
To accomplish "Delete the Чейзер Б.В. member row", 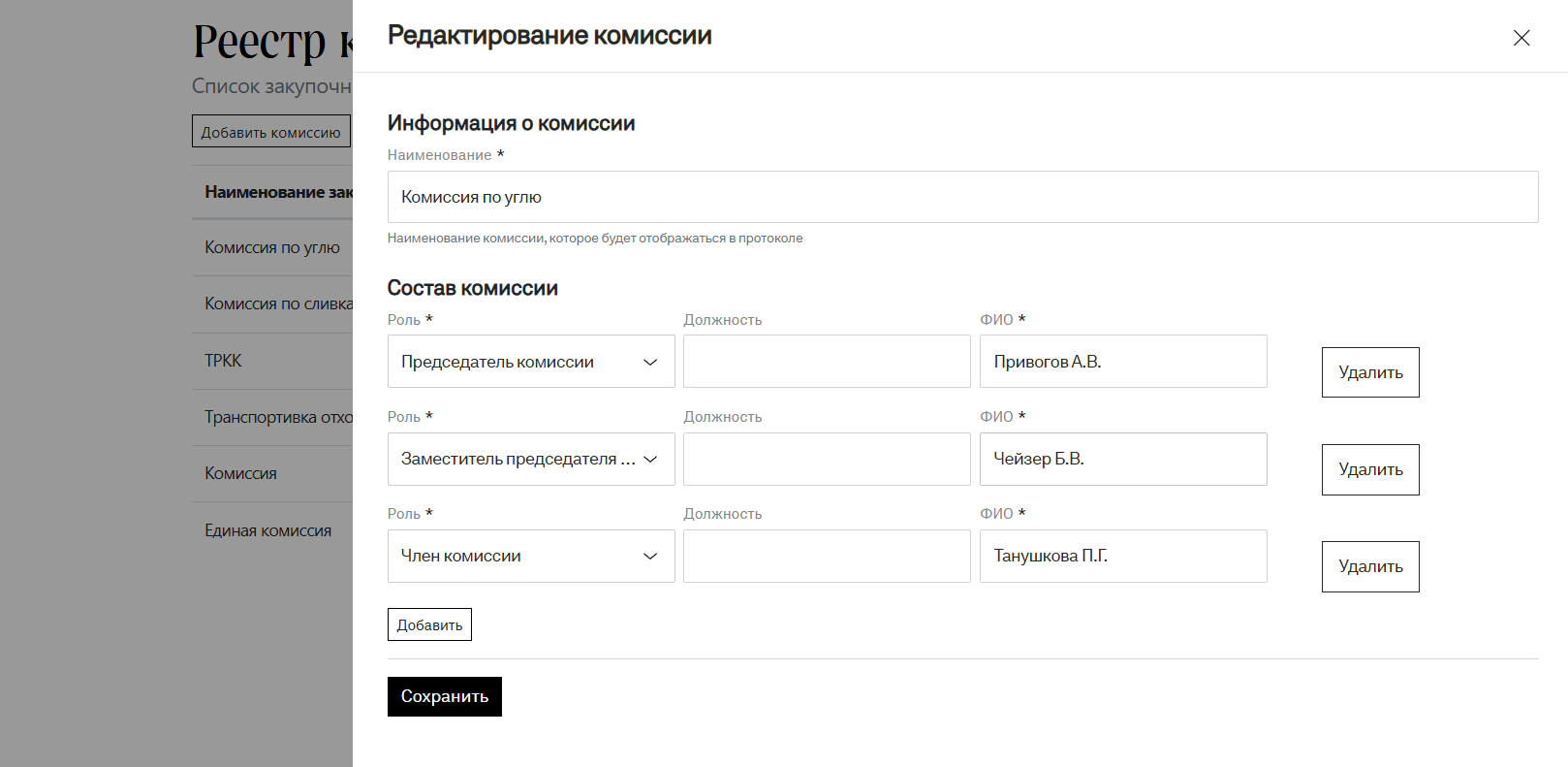I will 1369,469.
